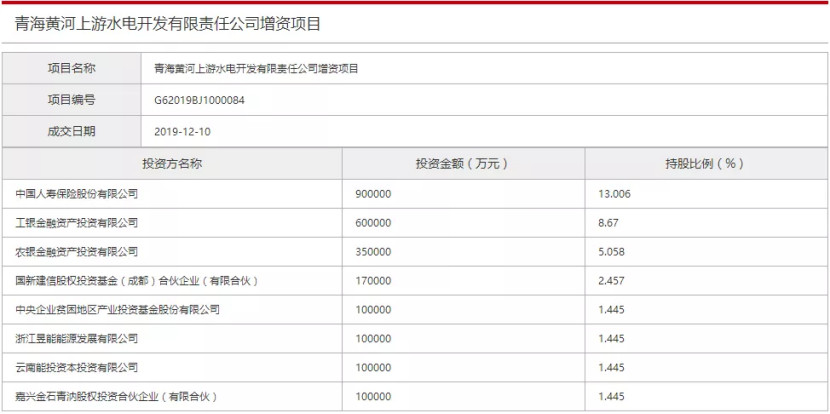Click 1.445 in the 云南能投资本投资 row
The width and height of the screenshot is (830, 414).
(611, 367)
